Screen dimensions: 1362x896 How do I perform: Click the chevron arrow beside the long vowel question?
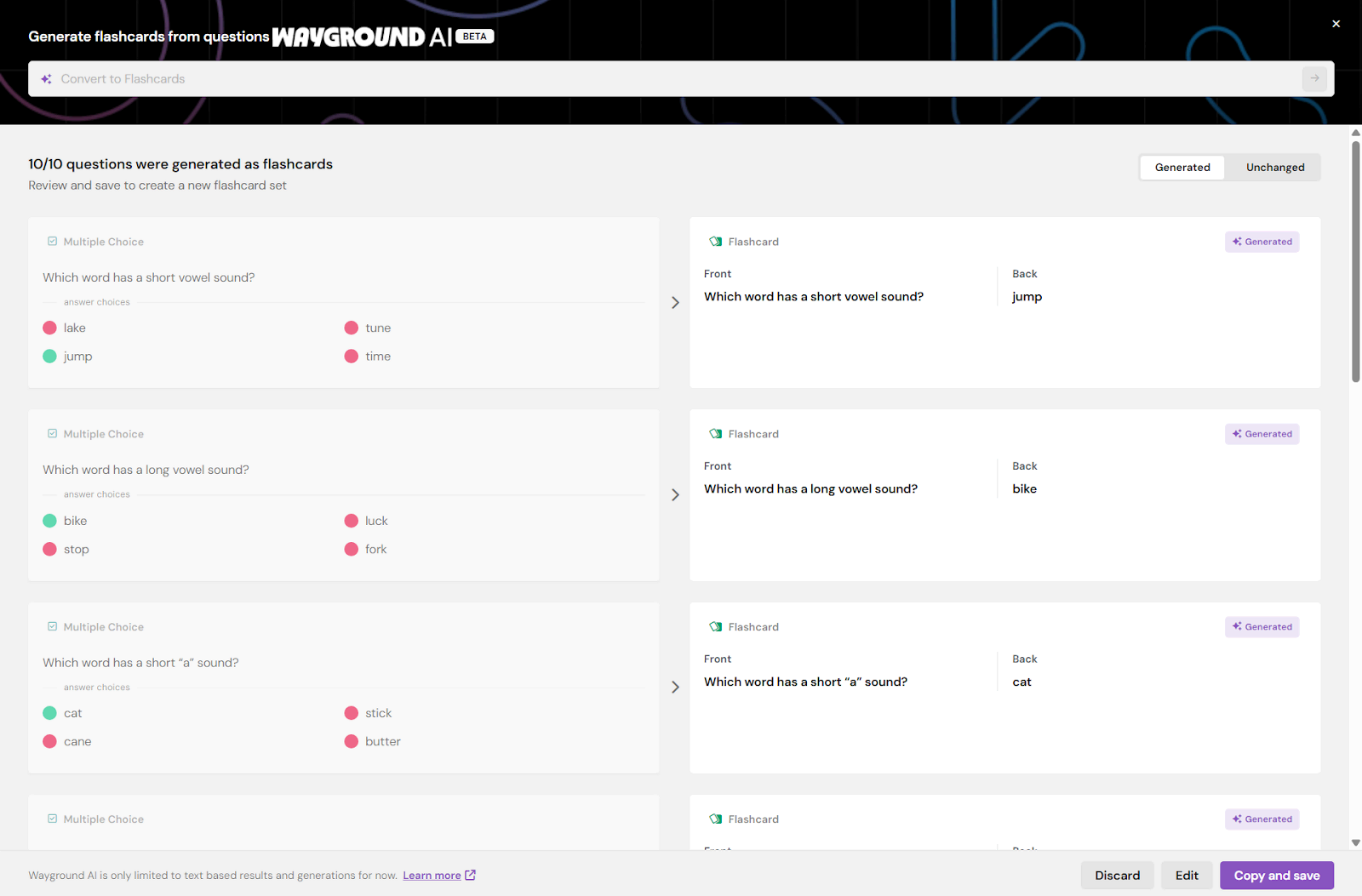click(675, 495)
